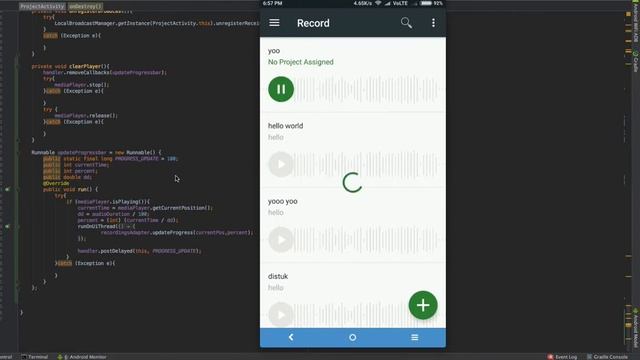The image size is (640, 360).
Task: Open the Event Log panel
Action: tap(562, 357)
